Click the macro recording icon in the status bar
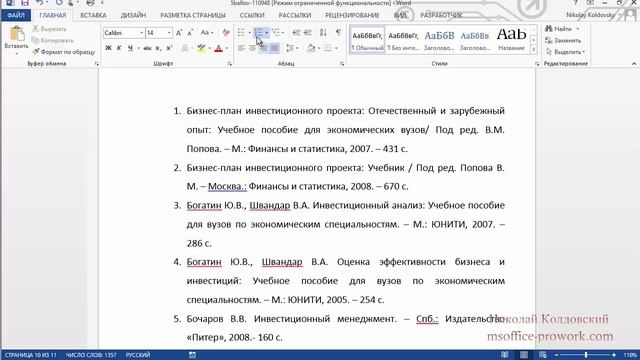 click(192, 355)
